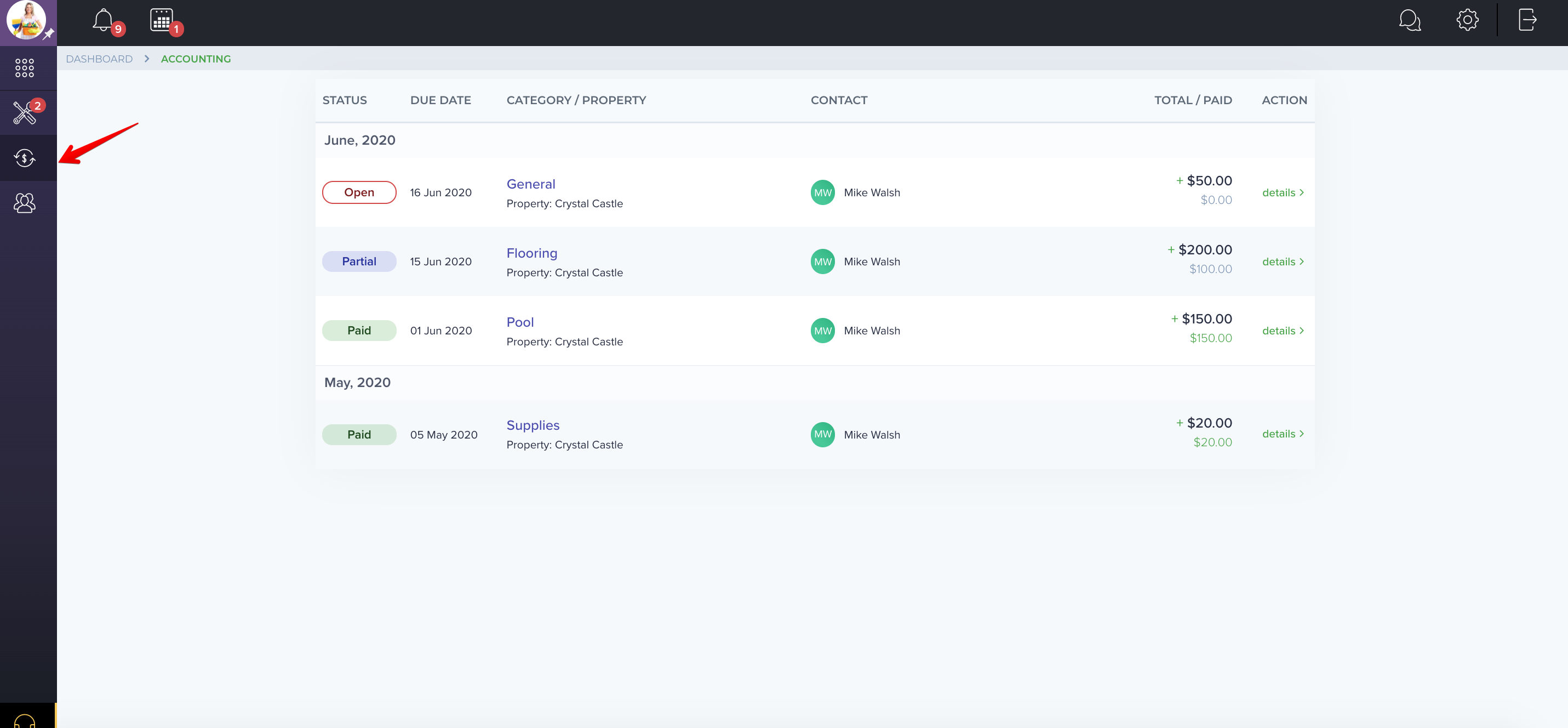This screenshot has height=728, width=1568.
Task: Open the Supplies category link
Action: [x=533, y=425]
